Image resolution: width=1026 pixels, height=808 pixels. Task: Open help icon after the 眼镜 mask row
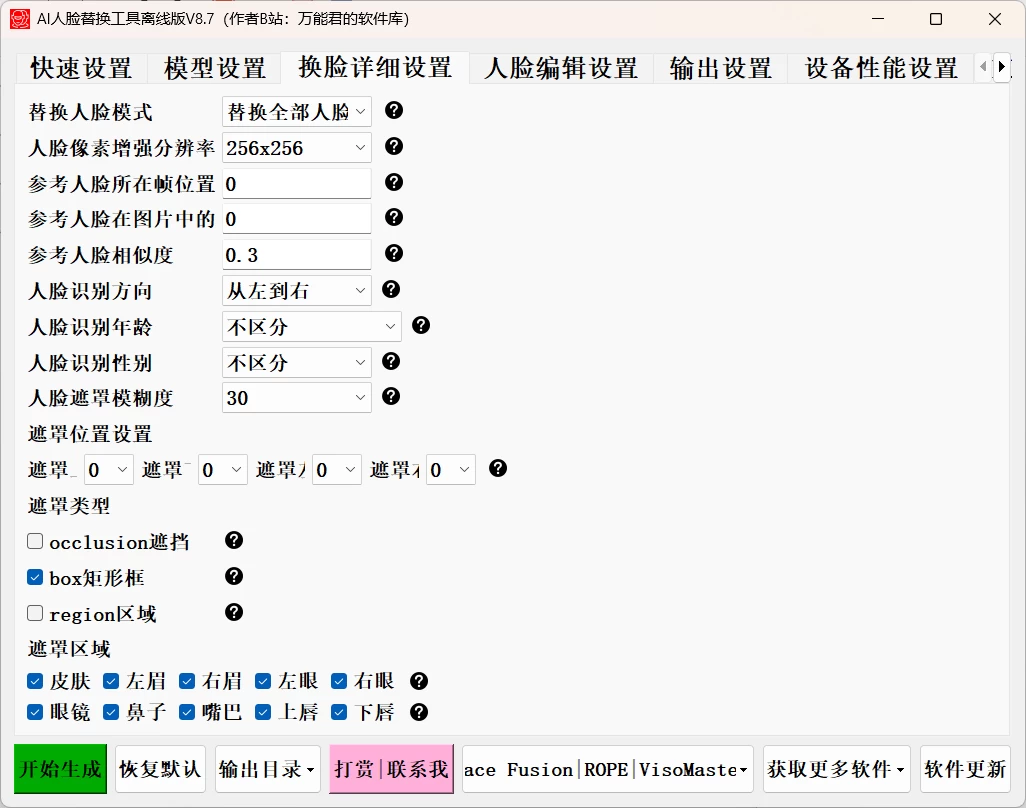(x=418, y=712)
